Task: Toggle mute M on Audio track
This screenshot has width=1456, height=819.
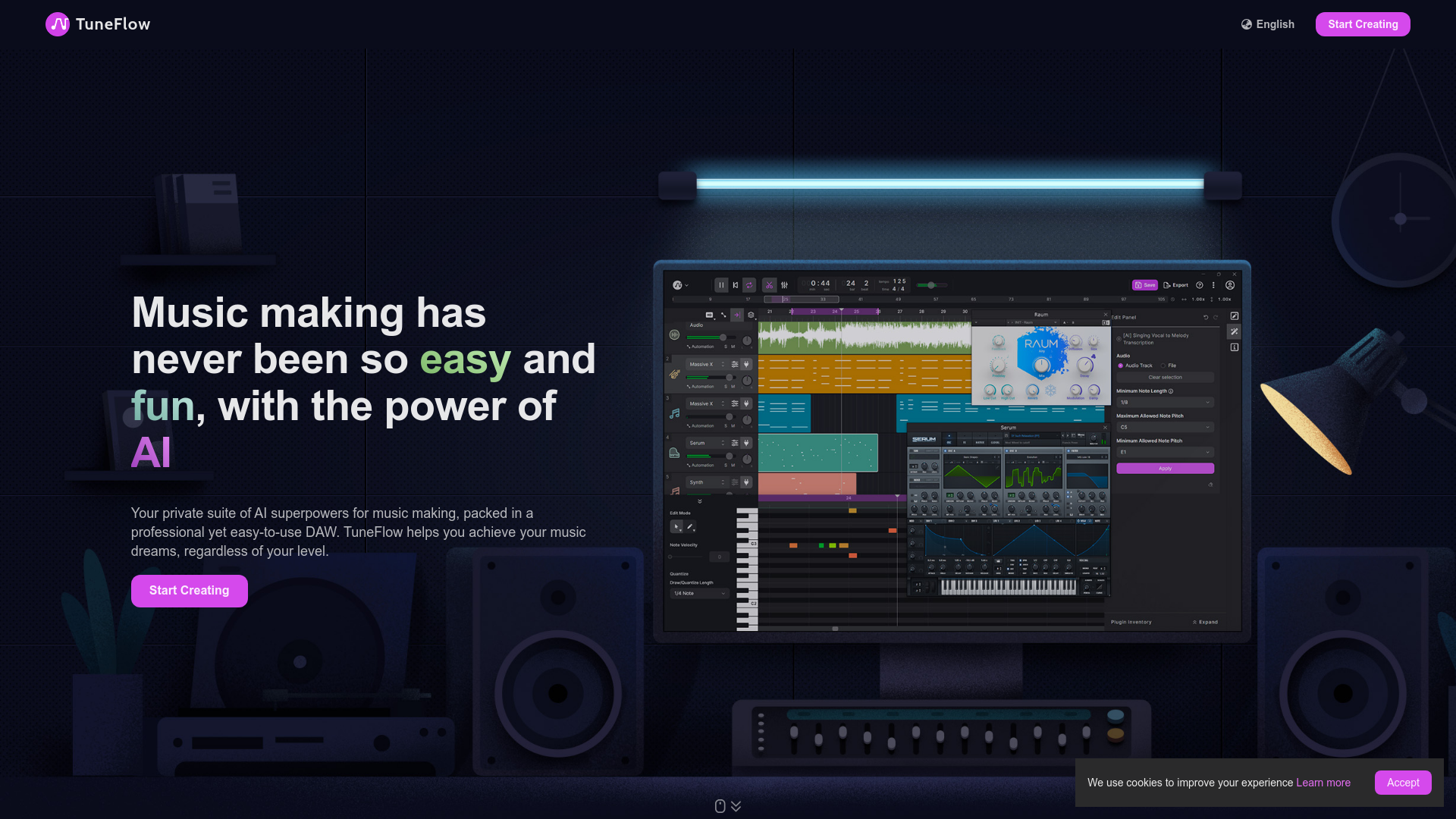Action: (x=733, y=347)
